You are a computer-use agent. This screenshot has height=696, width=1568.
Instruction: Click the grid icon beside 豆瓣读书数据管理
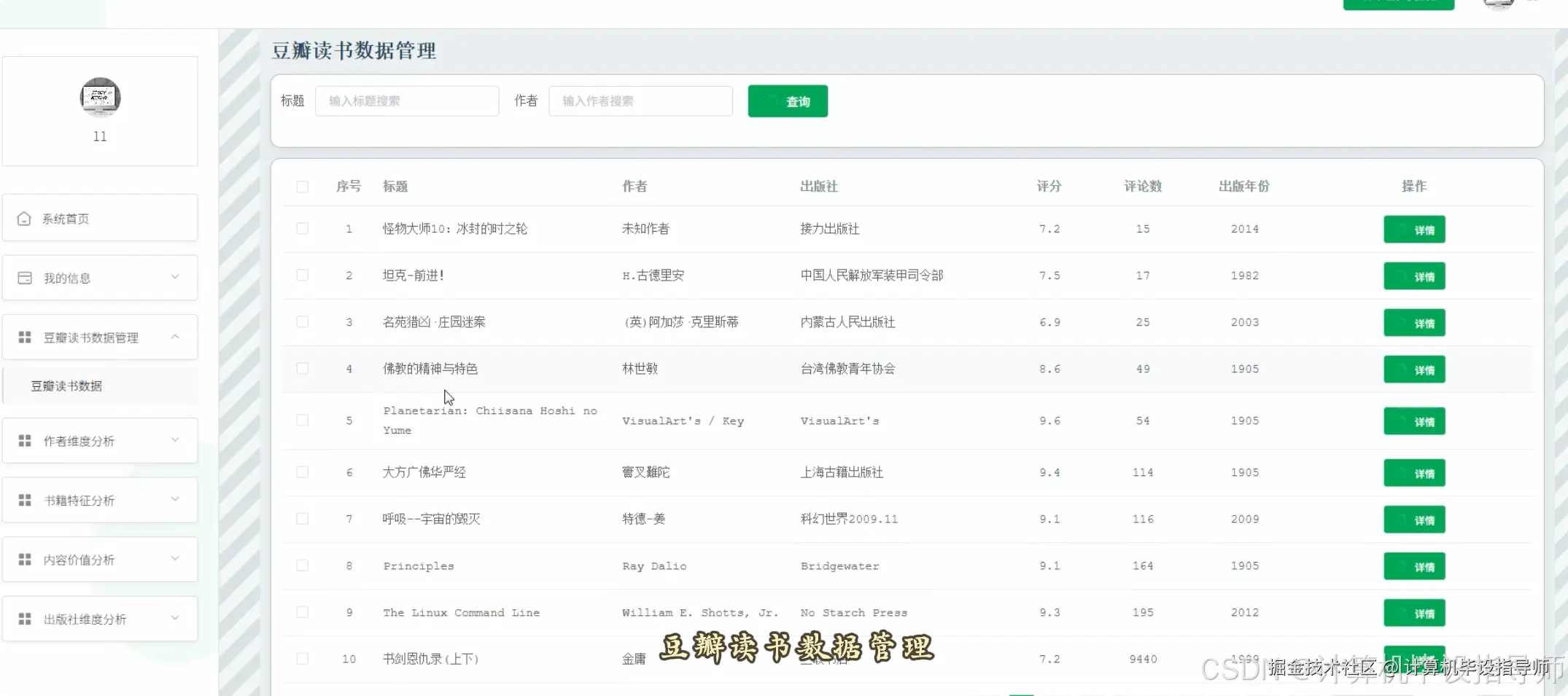coord(25,337)
